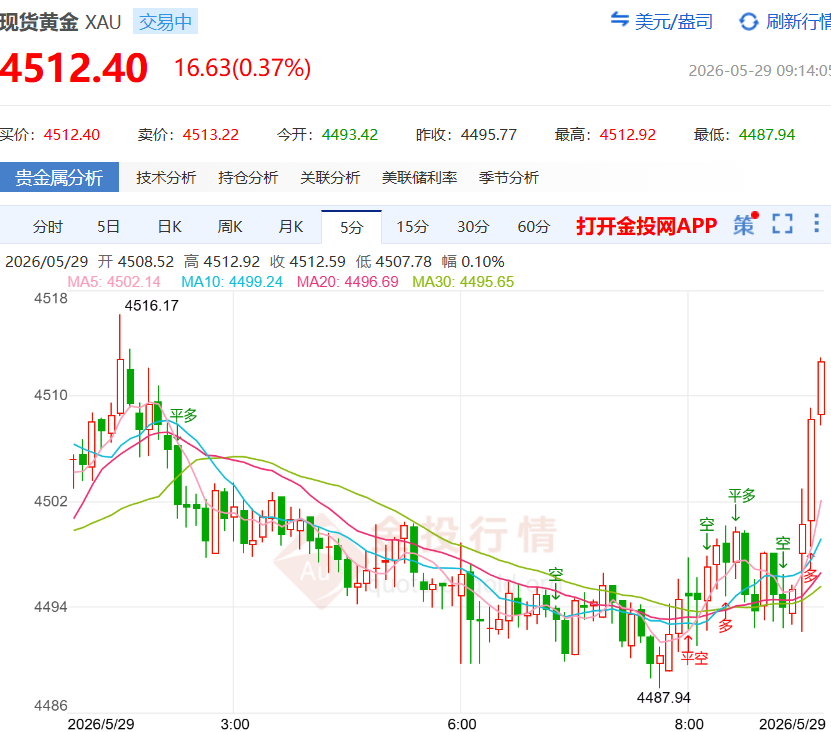Click the 6:00 time axis label
Screen dimensions: 831x732
coord(462,724)
